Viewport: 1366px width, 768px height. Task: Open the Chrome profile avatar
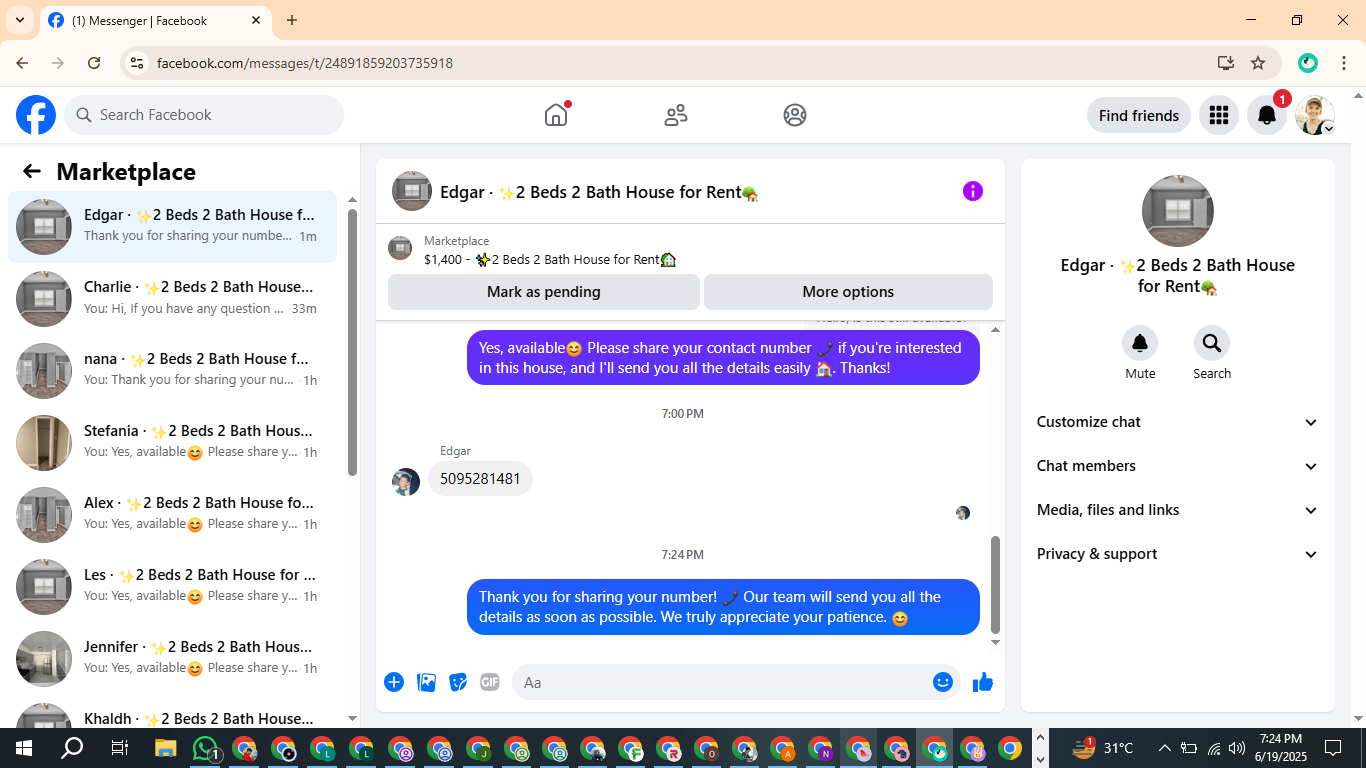(x=1308, y=63)
